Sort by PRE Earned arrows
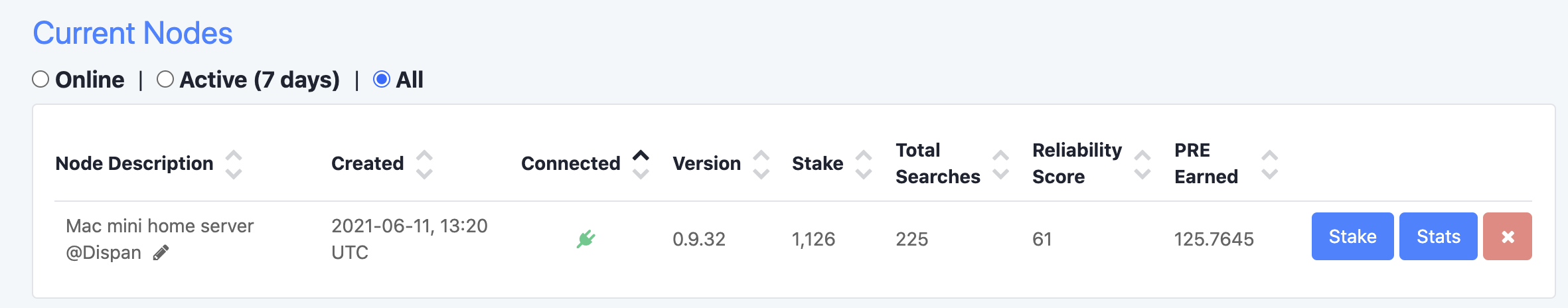 [x=1270, y=165]
